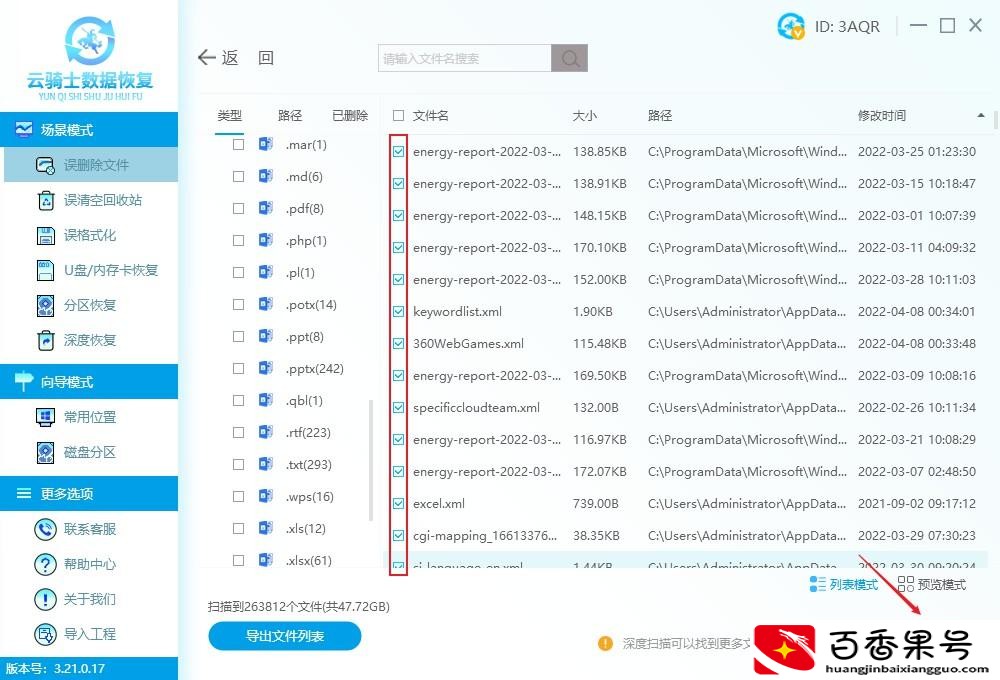Check the .mar(1) type checkbox
Screen dimensions: 1000x680
239,145
